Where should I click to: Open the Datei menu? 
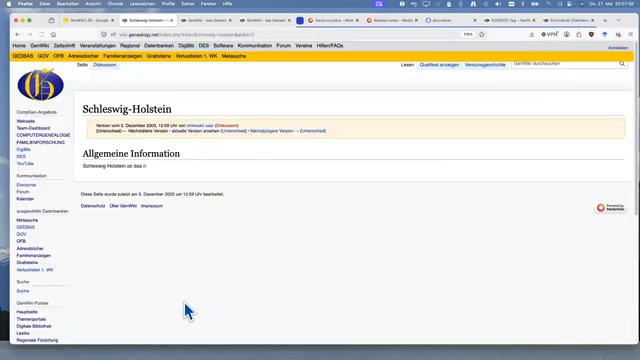(x=45, y=4)
